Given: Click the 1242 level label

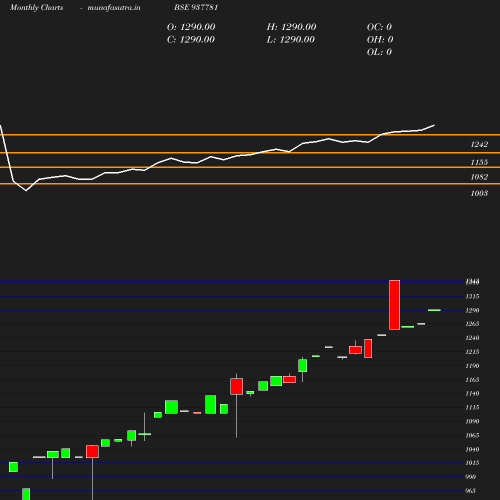Looking at the screenshot, I should tap(479, 144).
